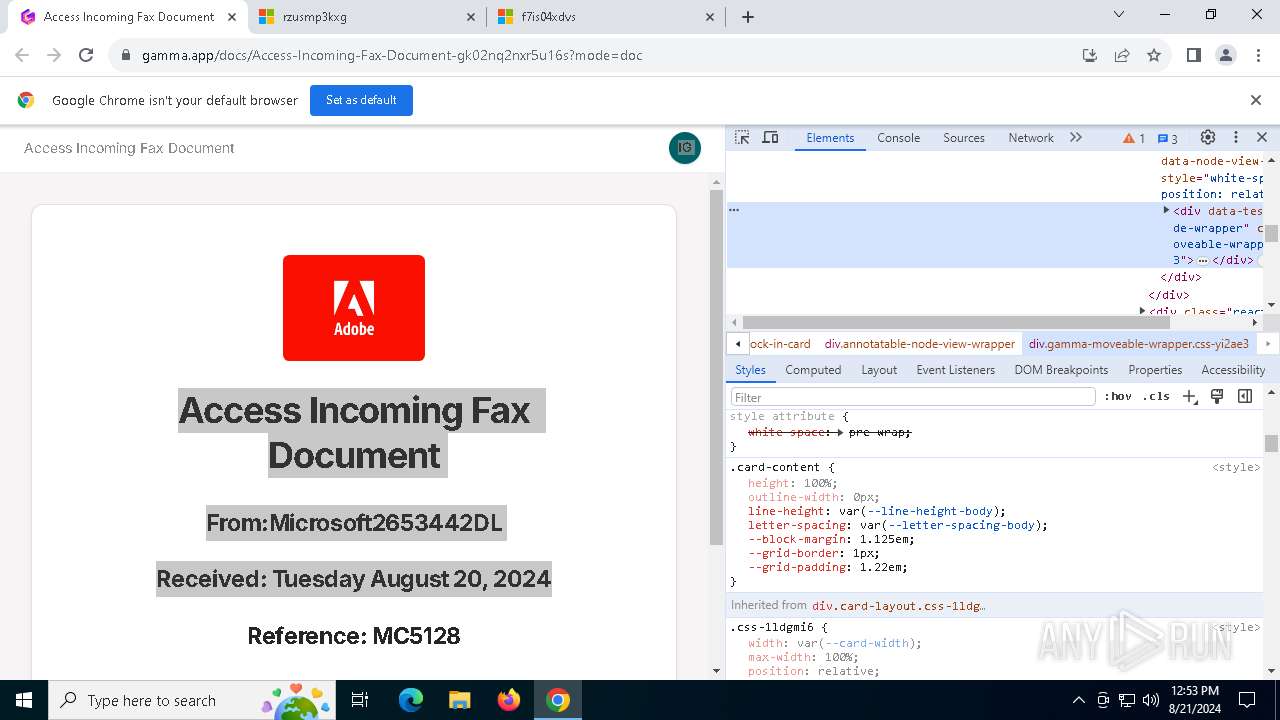
Task: Open the Computed sub-tab
Action: 813,370
